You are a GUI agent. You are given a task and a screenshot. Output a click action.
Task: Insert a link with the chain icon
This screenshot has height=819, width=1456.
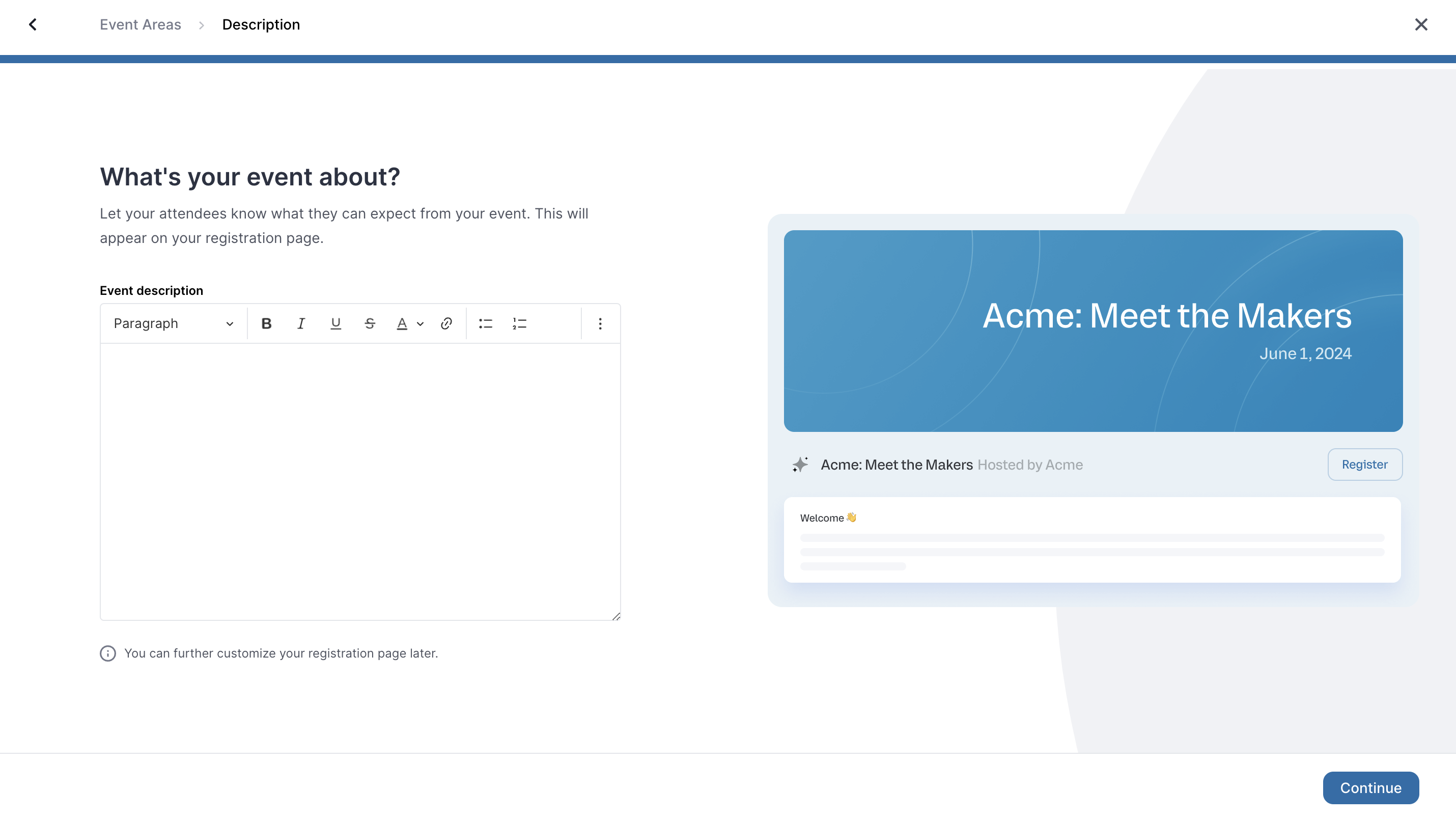446,323
